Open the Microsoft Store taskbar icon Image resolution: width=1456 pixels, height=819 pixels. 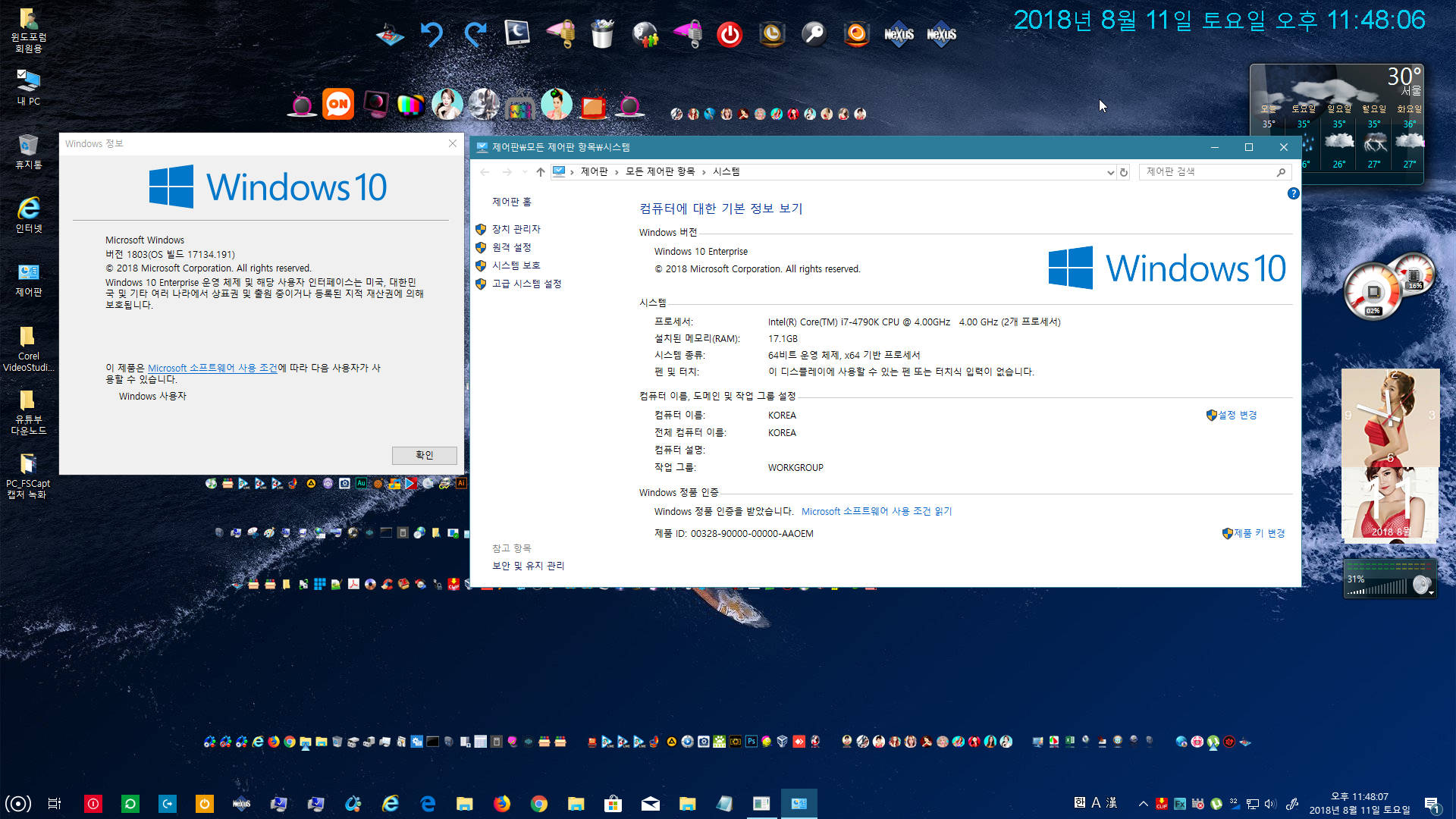(x=613, y=803)
